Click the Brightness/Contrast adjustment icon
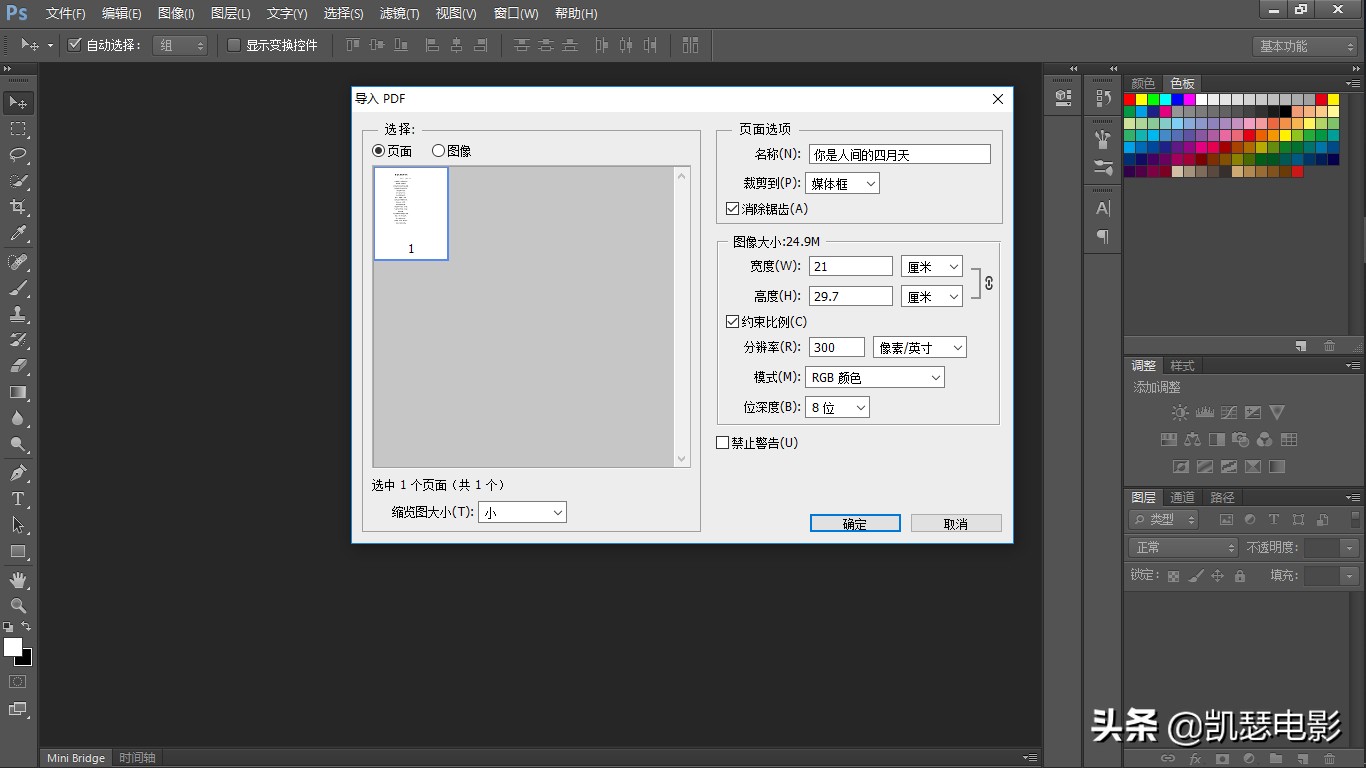 [x=1180, y=413]
